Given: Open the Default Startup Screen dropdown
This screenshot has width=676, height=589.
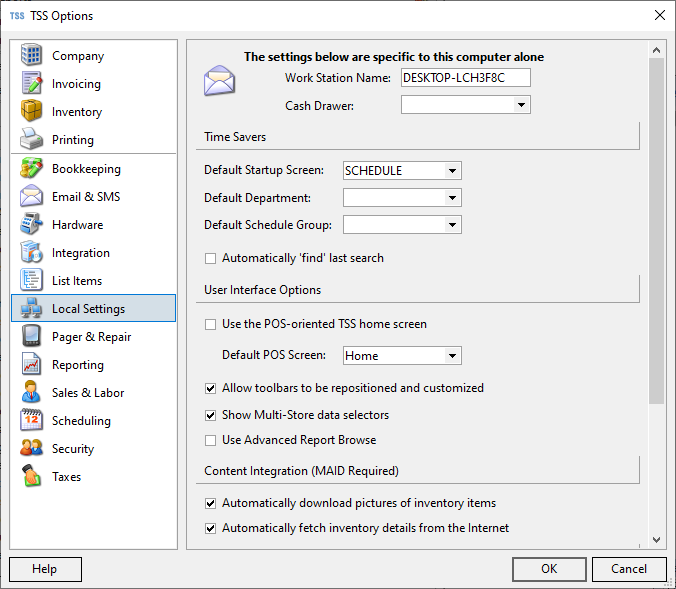Looking at the screenshot, I should [x=452, y=171].
